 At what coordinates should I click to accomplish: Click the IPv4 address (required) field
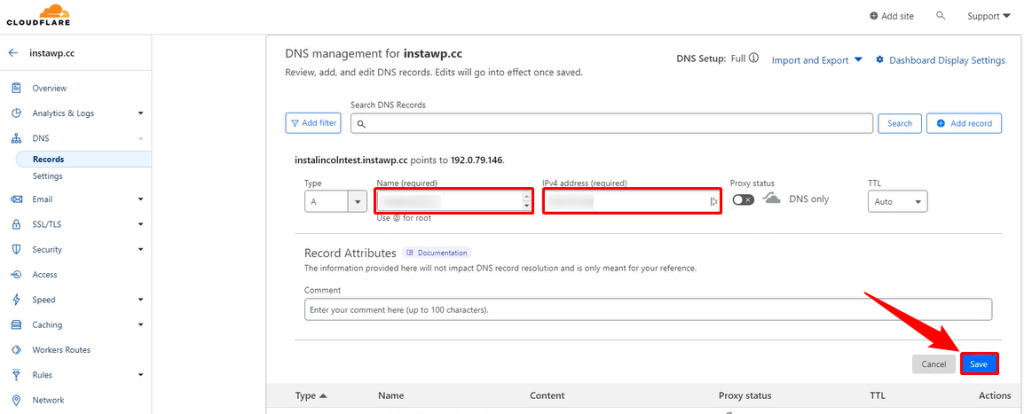pyautogui.click(x=632, y=202)
